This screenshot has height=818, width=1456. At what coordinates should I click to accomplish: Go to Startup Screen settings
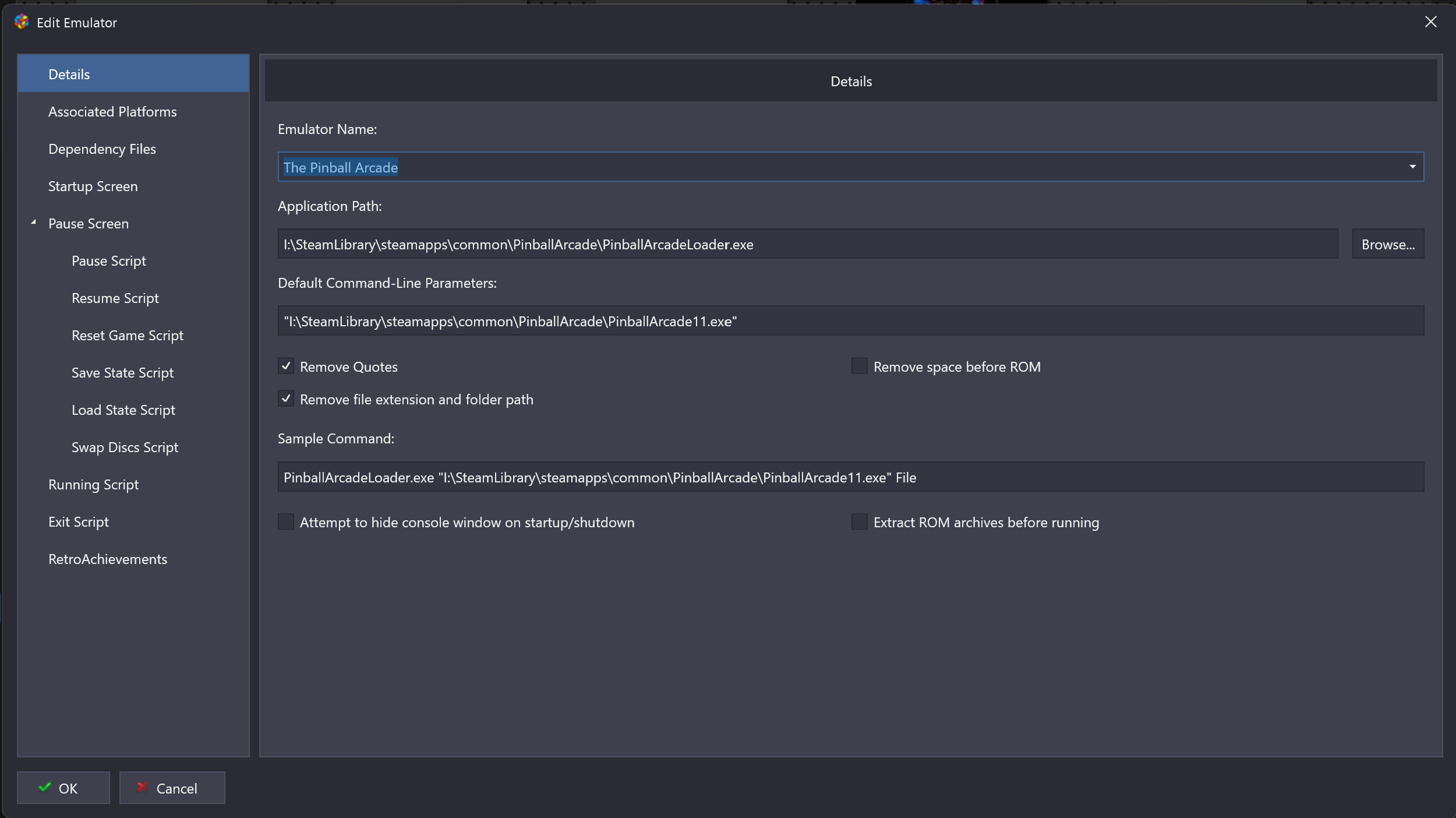click(133, 186)
